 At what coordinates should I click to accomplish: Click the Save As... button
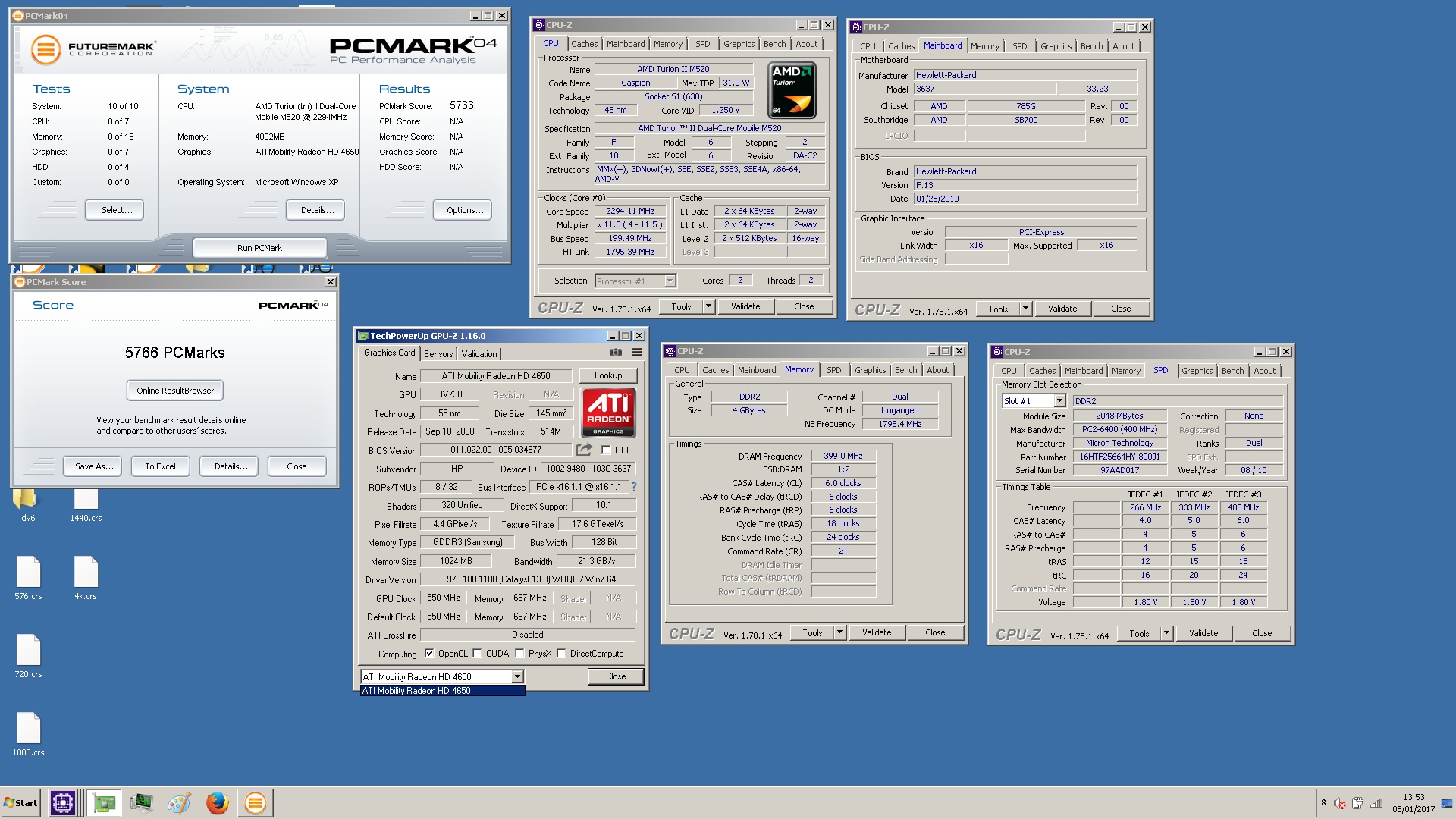click(94, 466)
